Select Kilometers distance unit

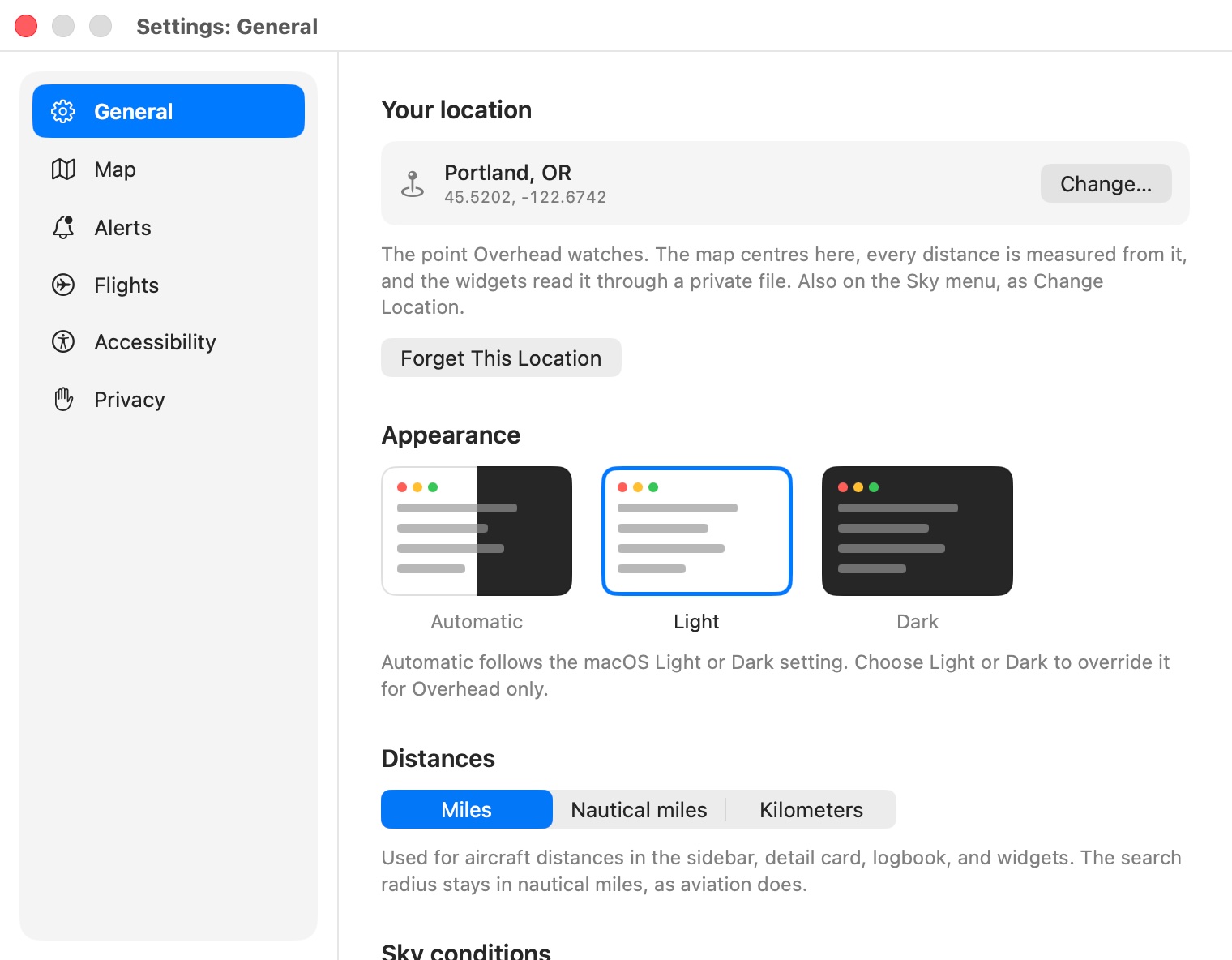pyautogui.click(x=811, y=809)
